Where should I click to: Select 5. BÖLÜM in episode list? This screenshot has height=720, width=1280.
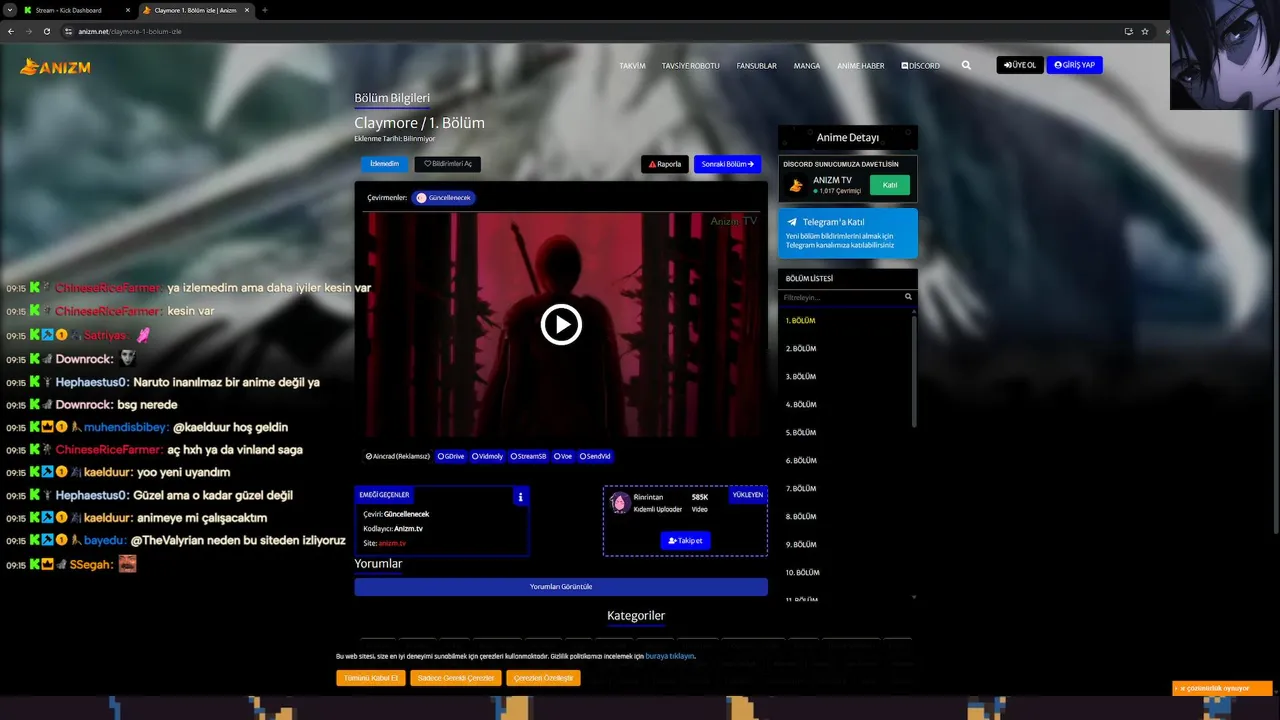[800, 433]
